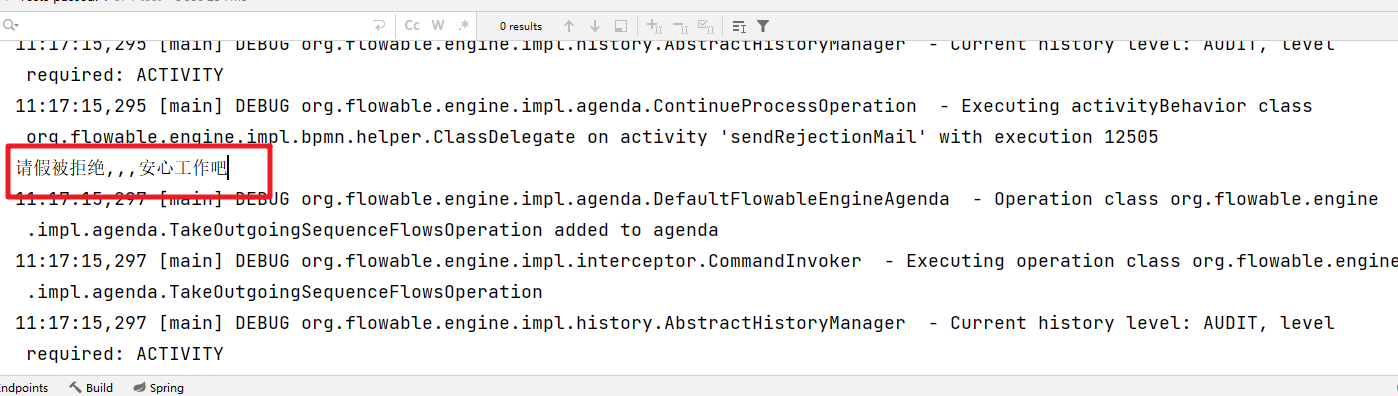The image size is (1398, 396).
Task: Click add selection for next occurrence icon
Action: (x=653, y=26)
